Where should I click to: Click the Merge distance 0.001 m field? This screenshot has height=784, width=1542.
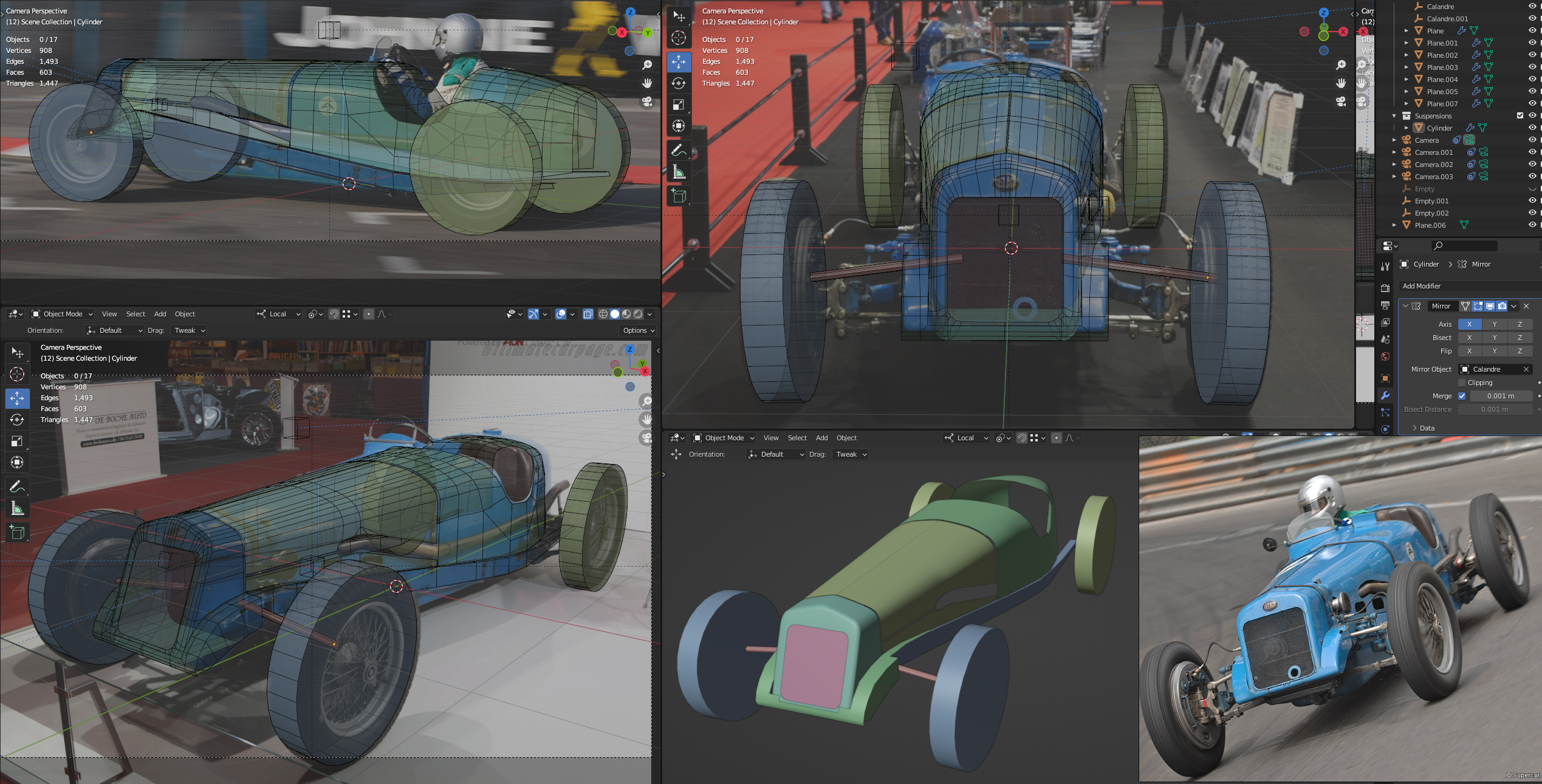[1500, 396]
